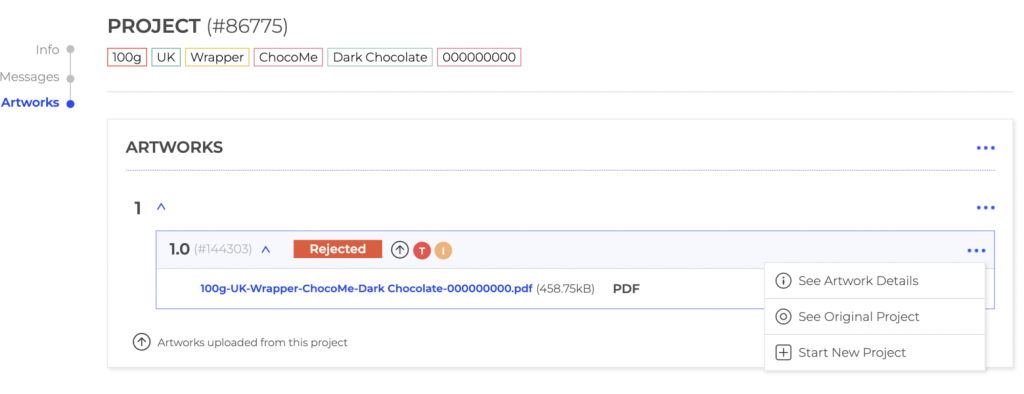Click three-dot menu of version 1.0 row
1024x394 pixels.
pos(976,250)
